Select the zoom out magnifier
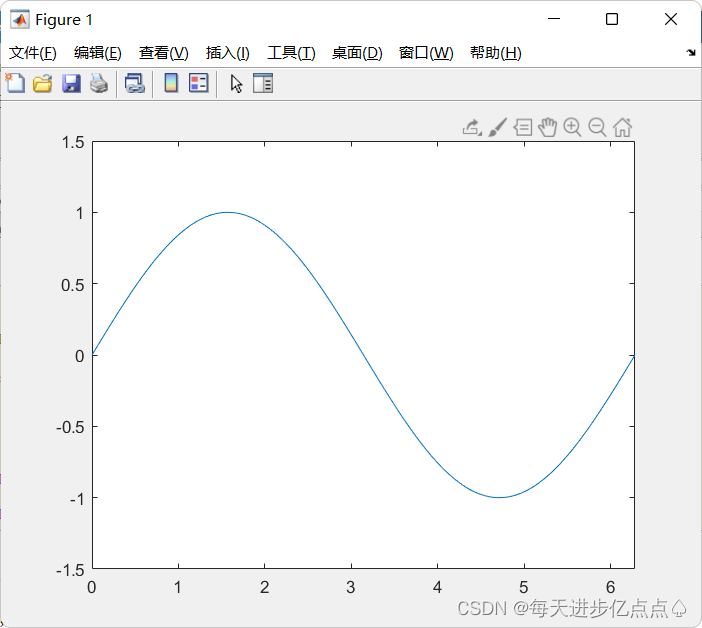The width and height of the screenshot is (702, 628). 597,128
